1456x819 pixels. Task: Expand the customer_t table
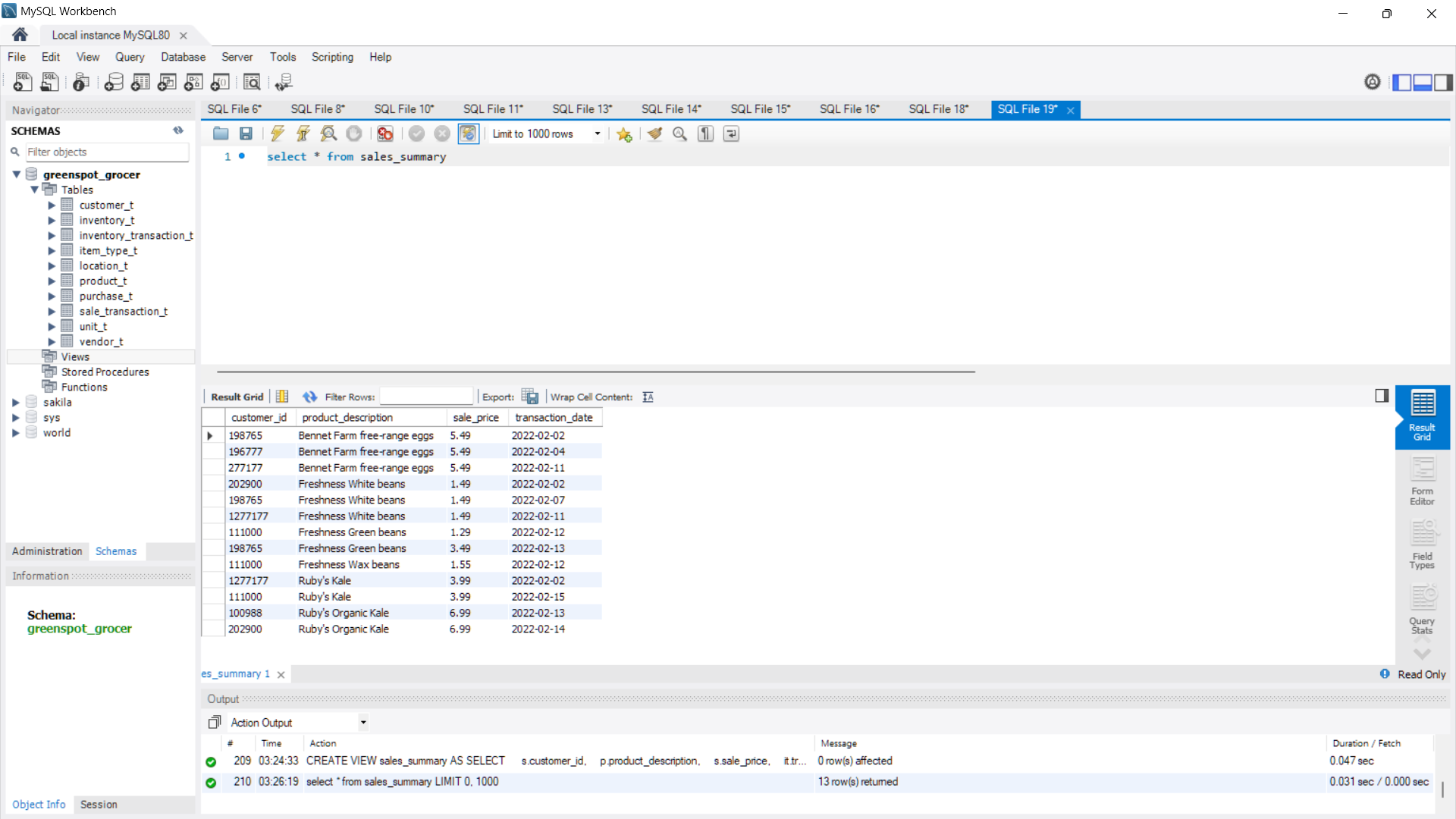pos(52,206)
